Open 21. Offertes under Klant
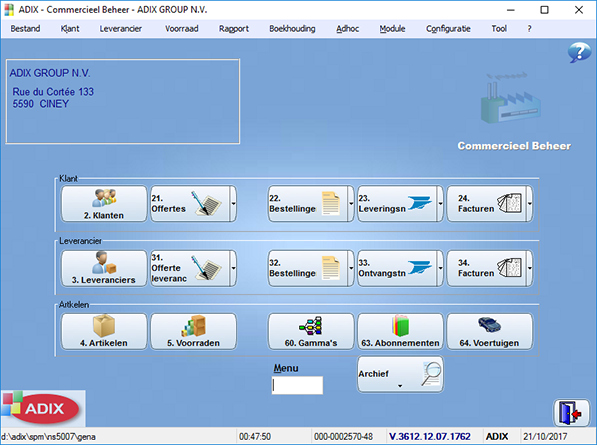Screen dimensions: 597x445 190,204
